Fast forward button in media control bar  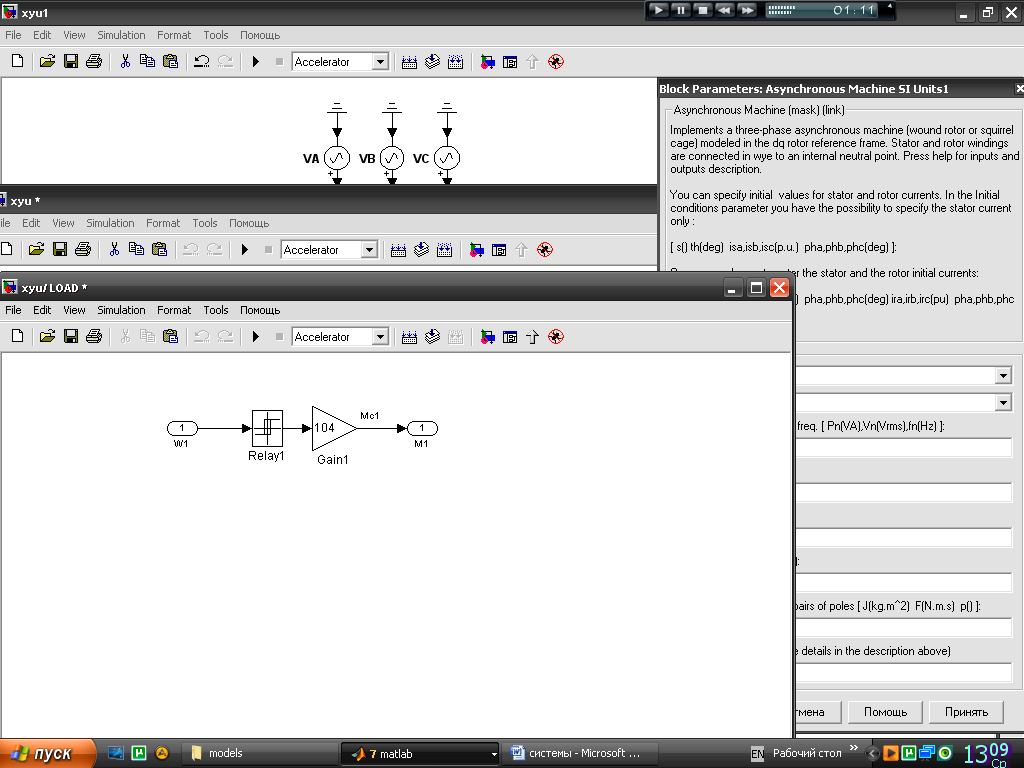[x=747, y=10]
